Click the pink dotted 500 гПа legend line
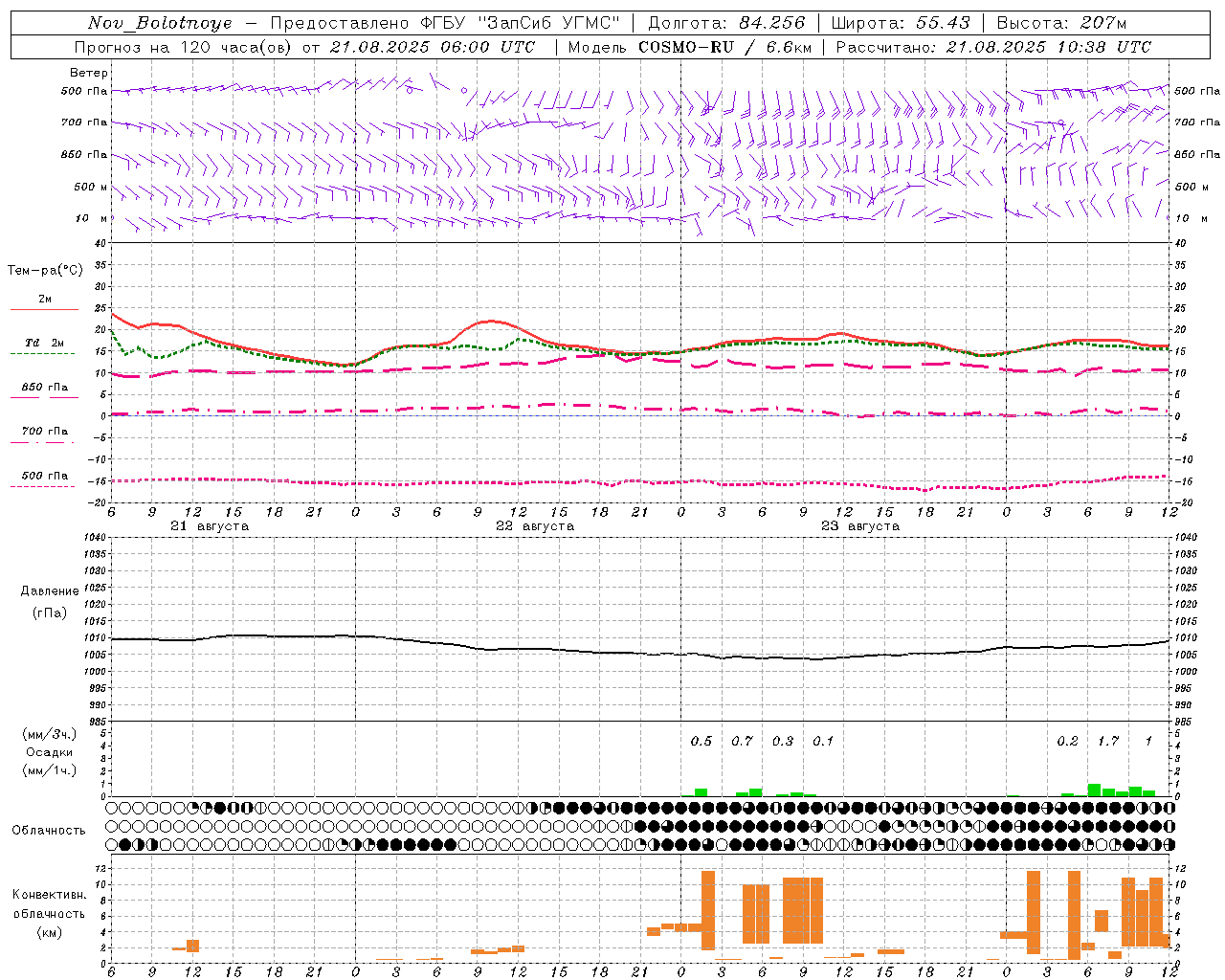The image size is (1225, 980). (x=44, y=486)
